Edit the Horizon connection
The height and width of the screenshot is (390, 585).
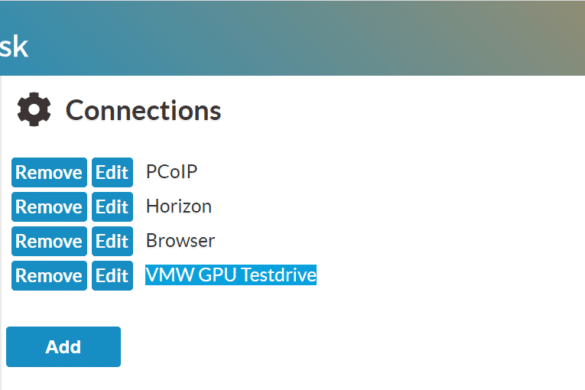(112, 207)
